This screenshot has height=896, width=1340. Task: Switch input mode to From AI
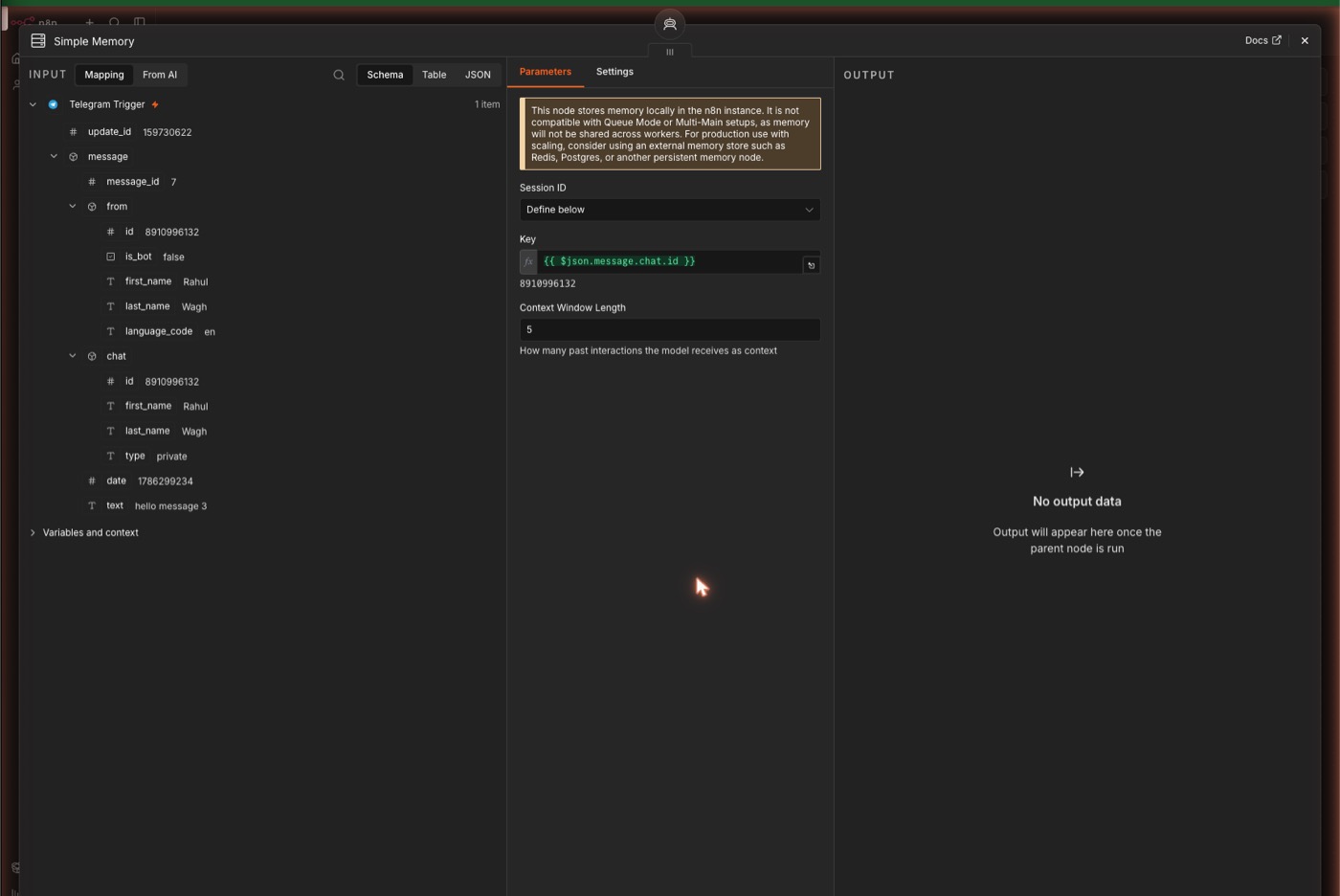160,75
